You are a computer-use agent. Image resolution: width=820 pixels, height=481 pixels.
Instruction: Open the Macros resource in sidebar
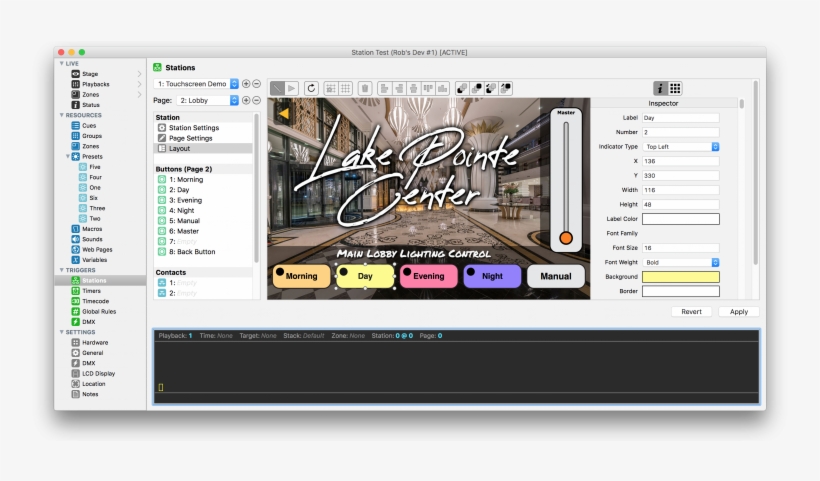click(x=92, y=229)
